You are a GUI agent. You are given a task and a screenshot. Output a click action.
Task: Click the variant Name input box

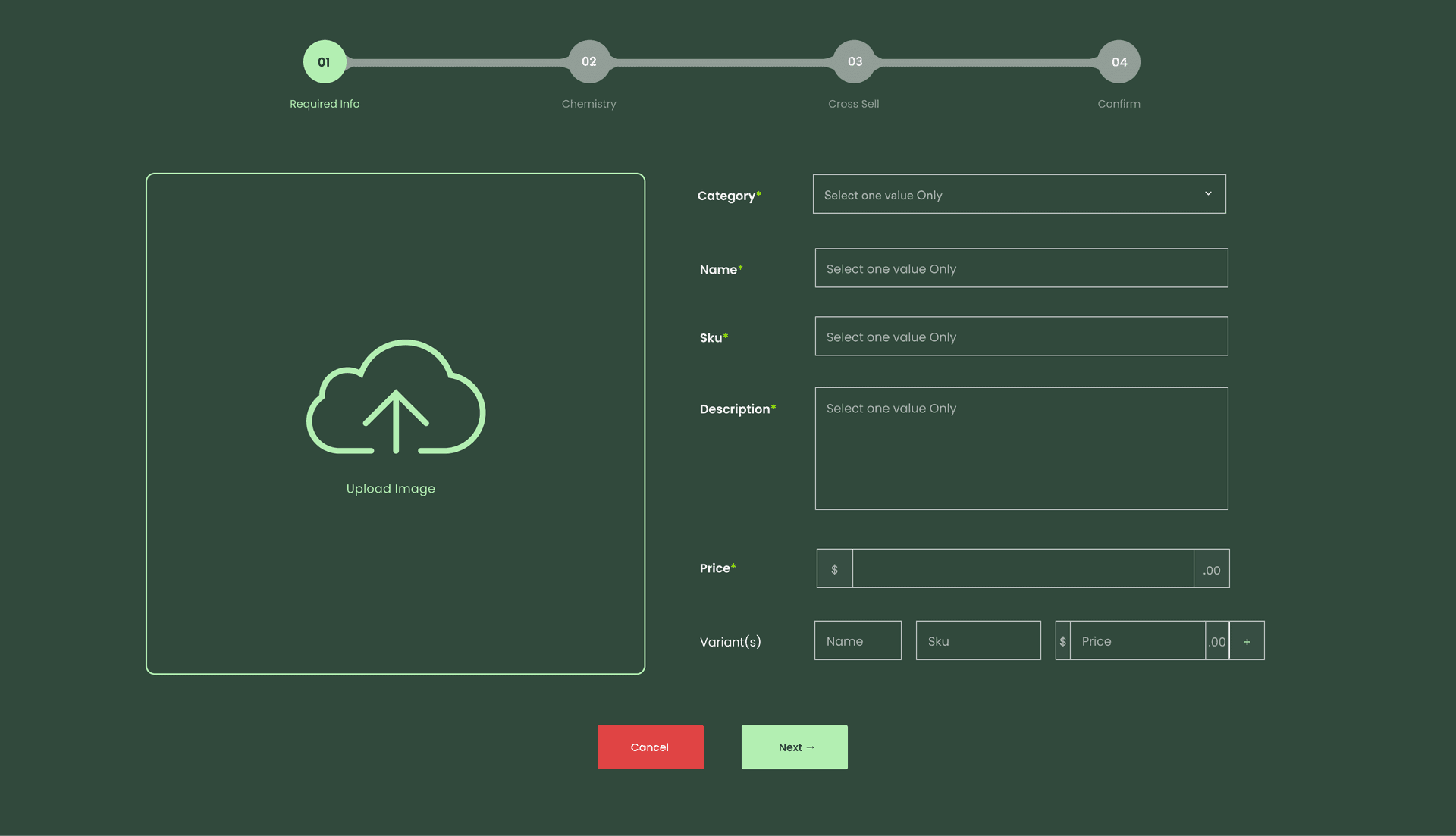[x=858, y=641]
